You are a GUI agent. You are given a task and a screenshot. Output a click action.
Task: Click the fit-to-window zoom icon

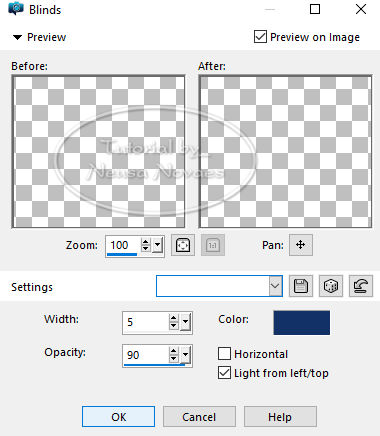click(x=183, y=245)
